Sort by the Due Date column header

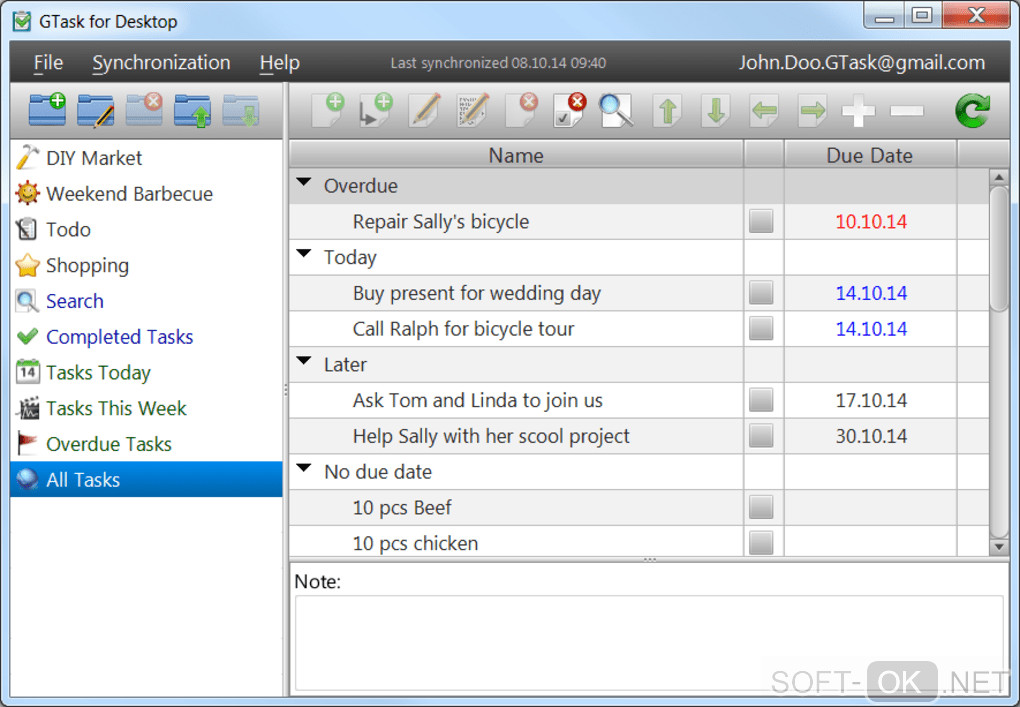point(870,155)
